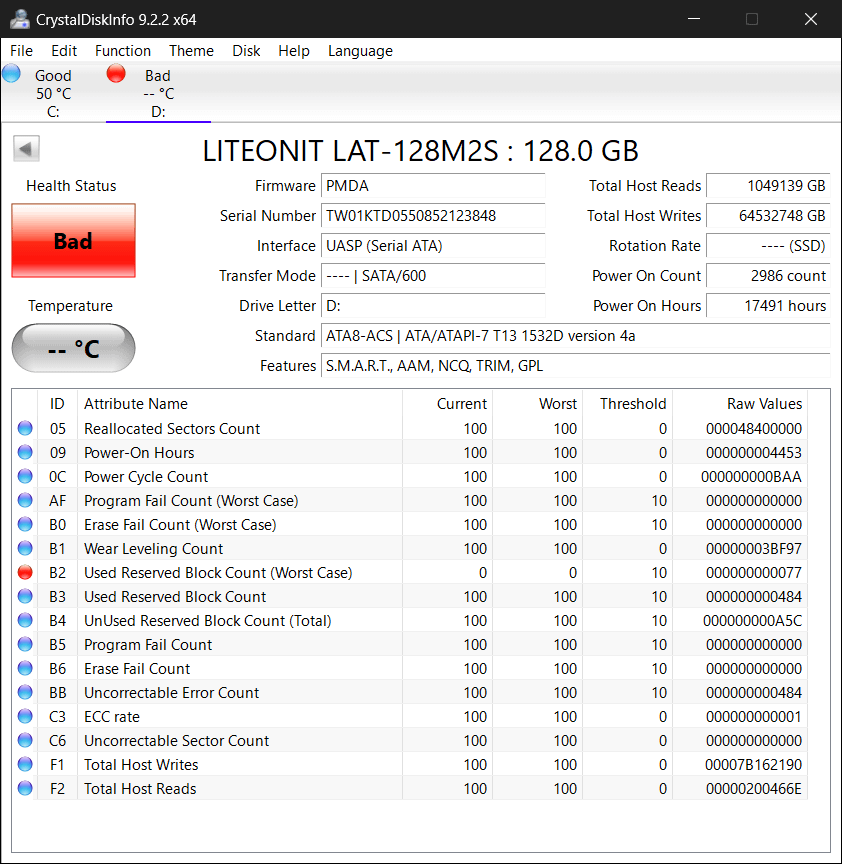The height and width of the screenshot is (864, 842).
Task: Click status orb of Power Cycle Count row
Action: click(25, 476)
